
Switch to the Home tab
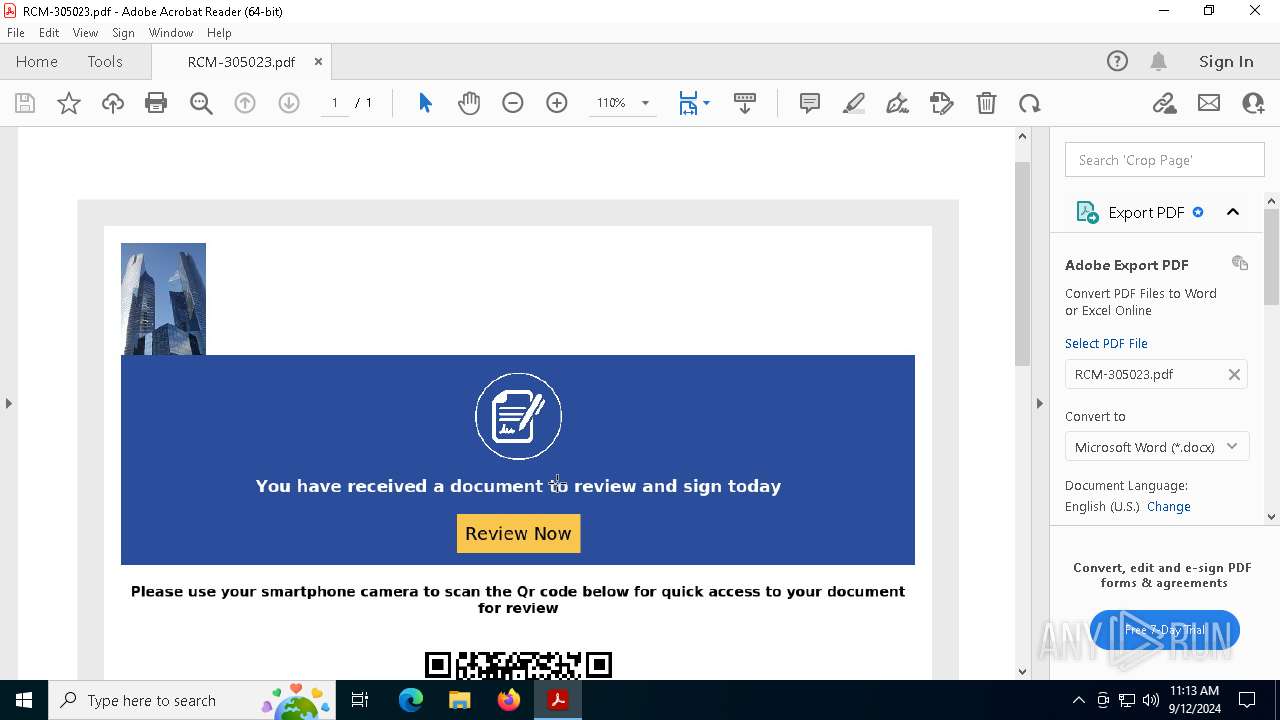coord(37,61)
